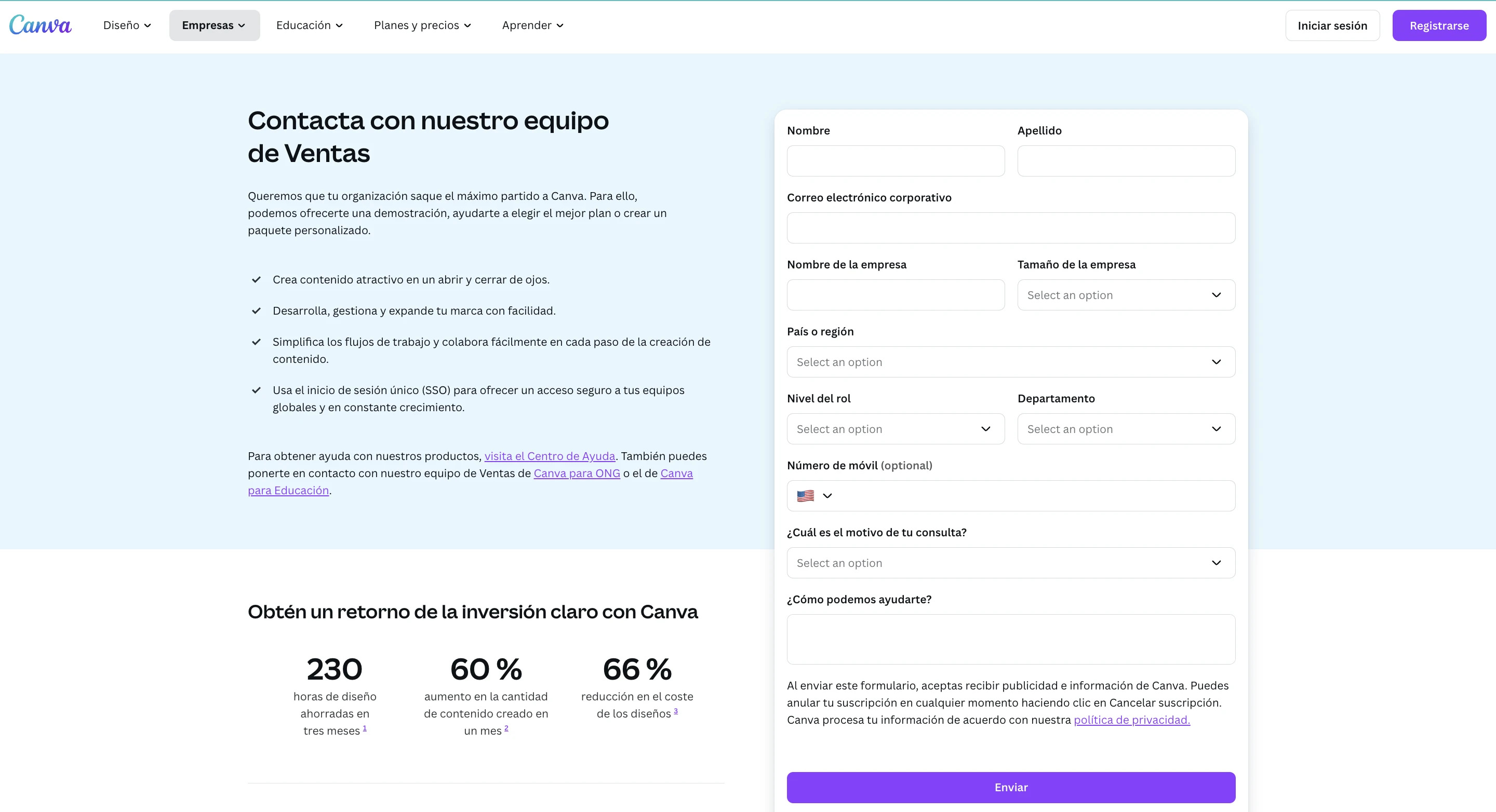The image size is (1496, 812).
Task: Click footnote 1 under 230 horas
Action: click(x=364, y=728)
